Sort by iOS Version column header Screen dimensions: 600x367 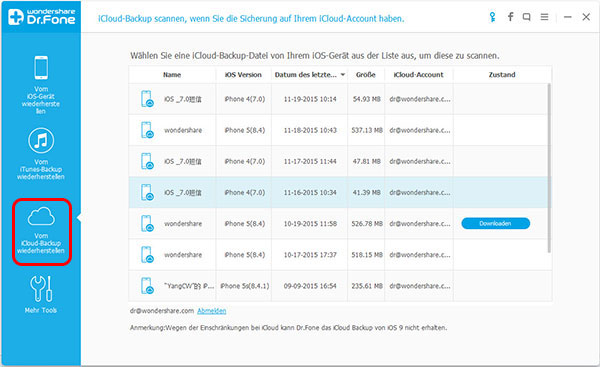click(x=243, y=75)
